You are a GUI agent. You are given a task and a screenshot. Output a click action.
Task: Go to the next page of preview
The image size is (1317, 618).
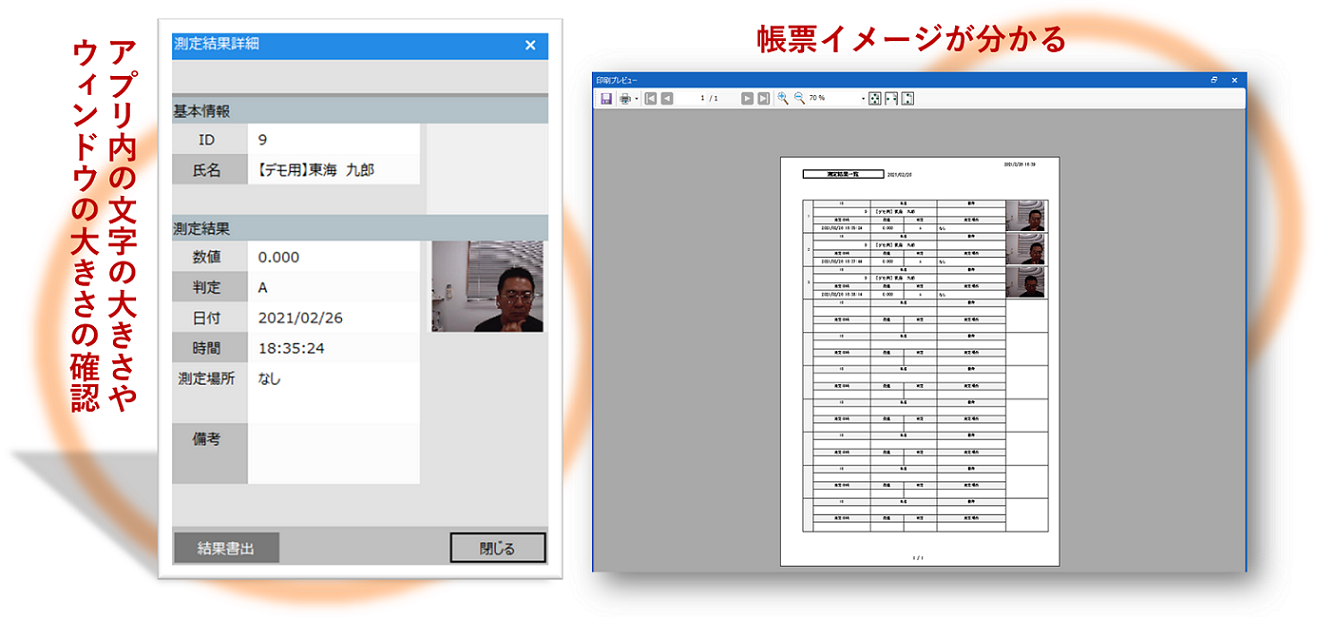(747, 98)
